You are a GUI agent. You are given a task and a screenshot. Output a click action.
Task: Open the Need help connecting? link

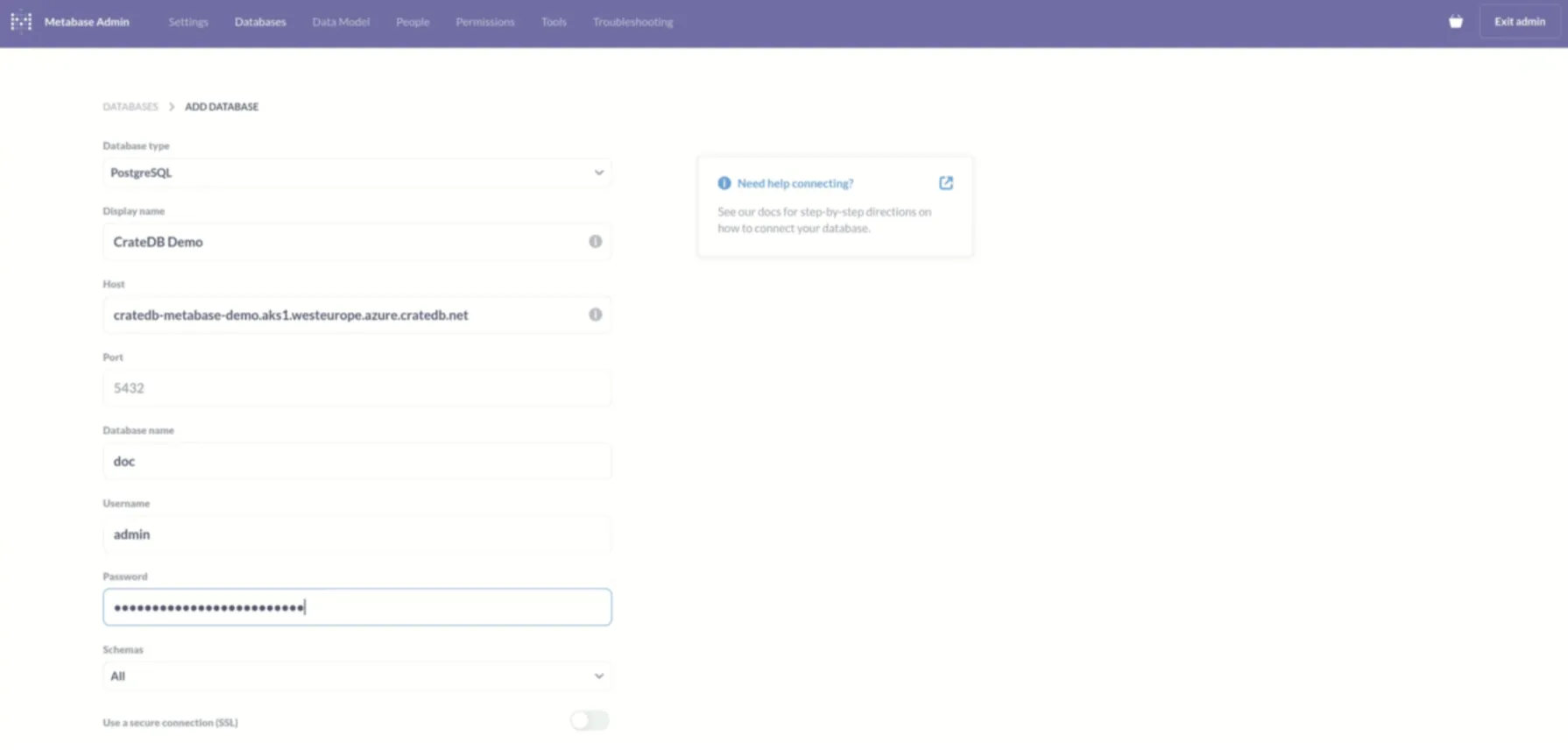tap(795, 183)
